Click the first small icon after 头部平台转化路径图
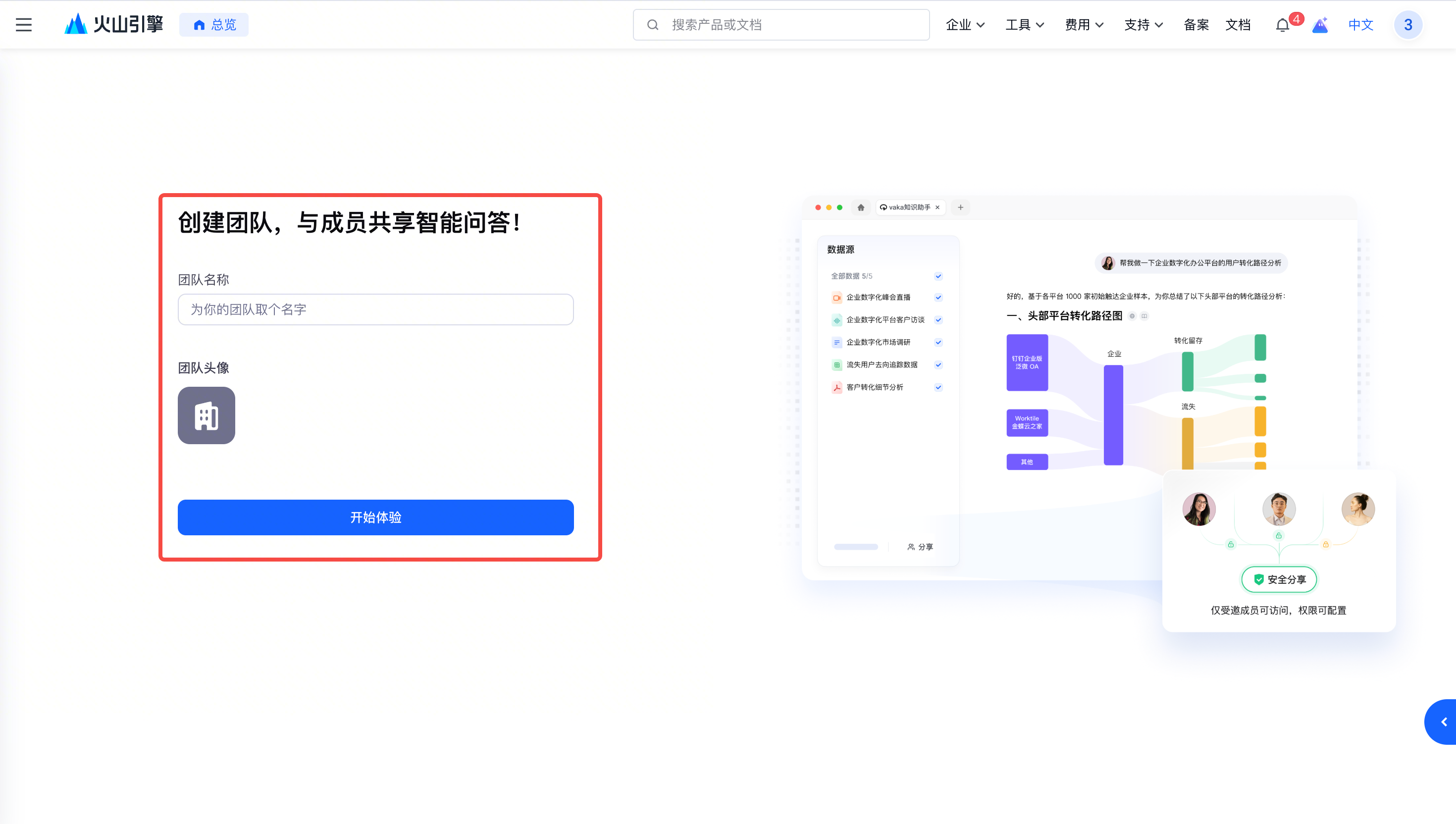The width and height of the screenshot is (1456, 824). pyautogui.click(x=1132, y=316)
